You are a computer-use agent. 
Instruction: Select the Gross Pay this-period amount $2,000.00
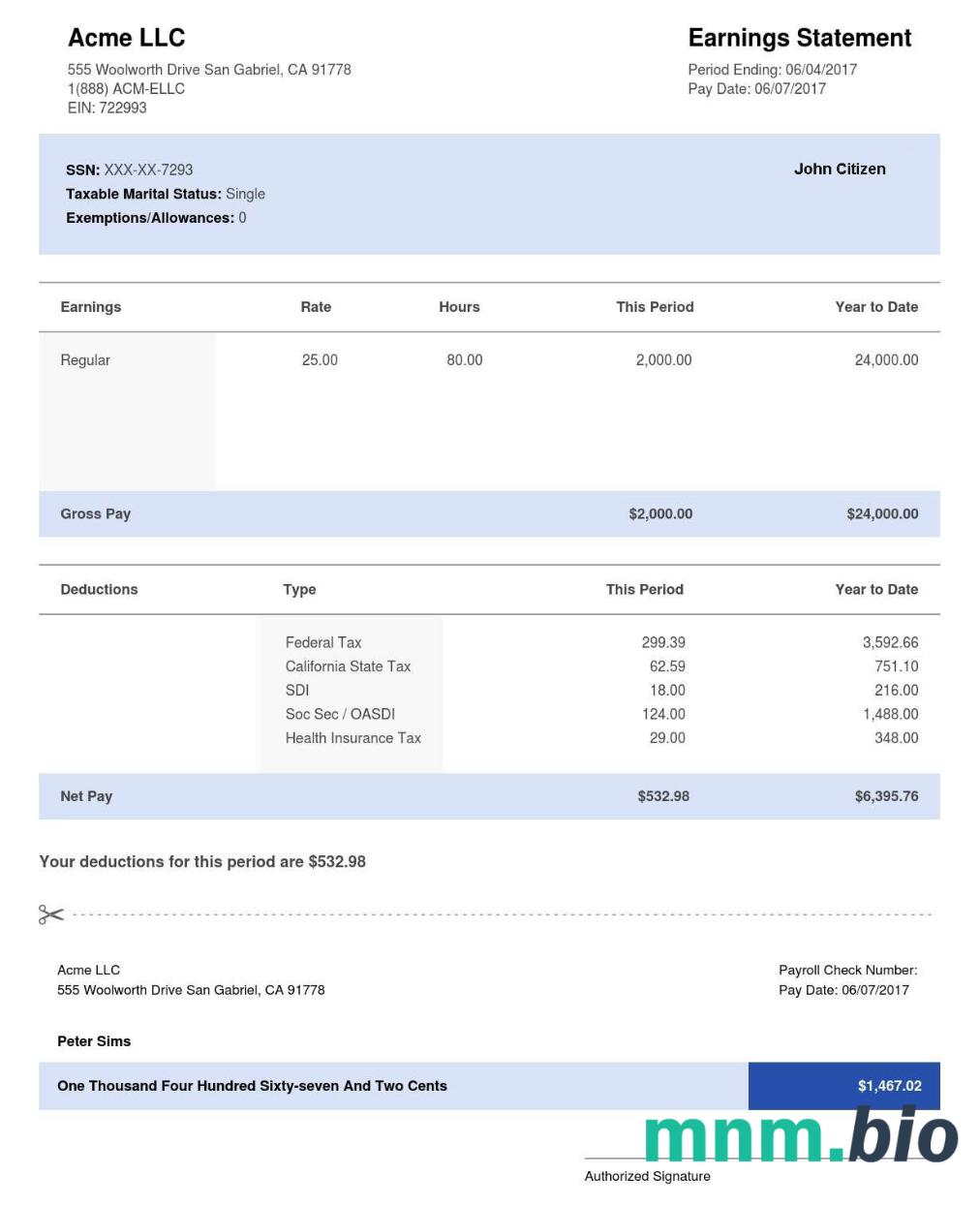[x=660, y=514]
